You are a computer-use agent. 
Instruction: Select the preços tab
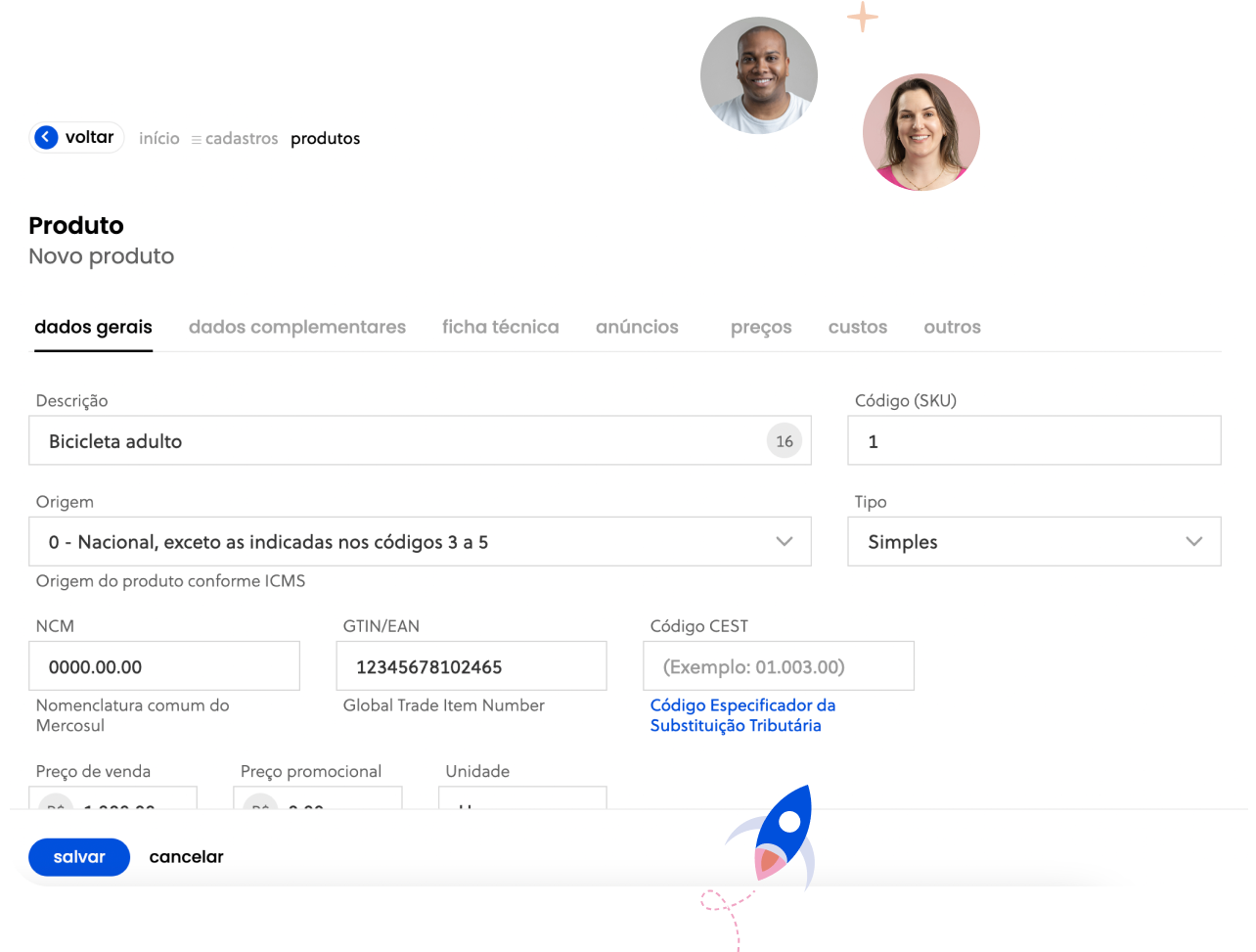761,327
